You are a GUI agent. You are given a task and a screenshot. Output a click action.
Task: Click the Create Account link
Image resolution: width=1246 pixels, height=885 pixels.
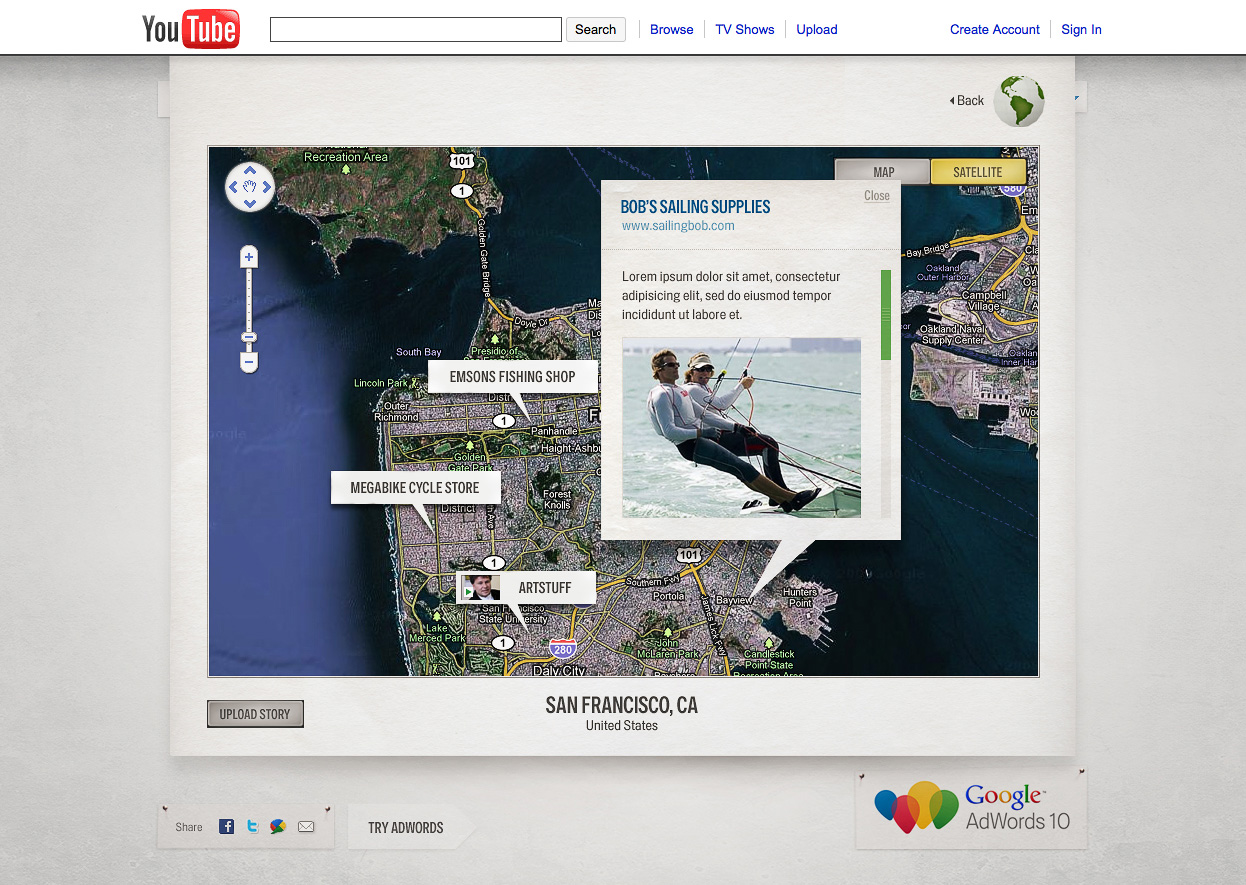(x=995, y=29)
